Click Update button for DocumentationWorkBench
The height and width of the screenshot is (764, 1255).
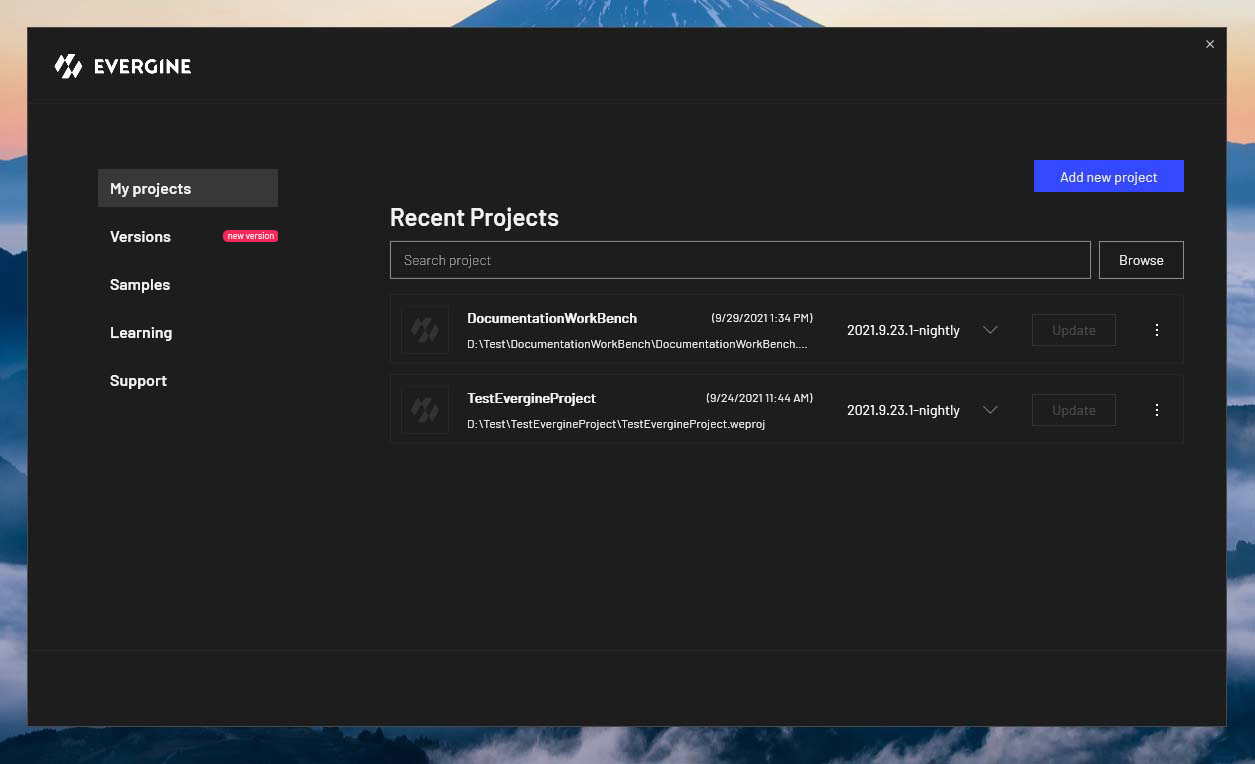click(1073, 330)
